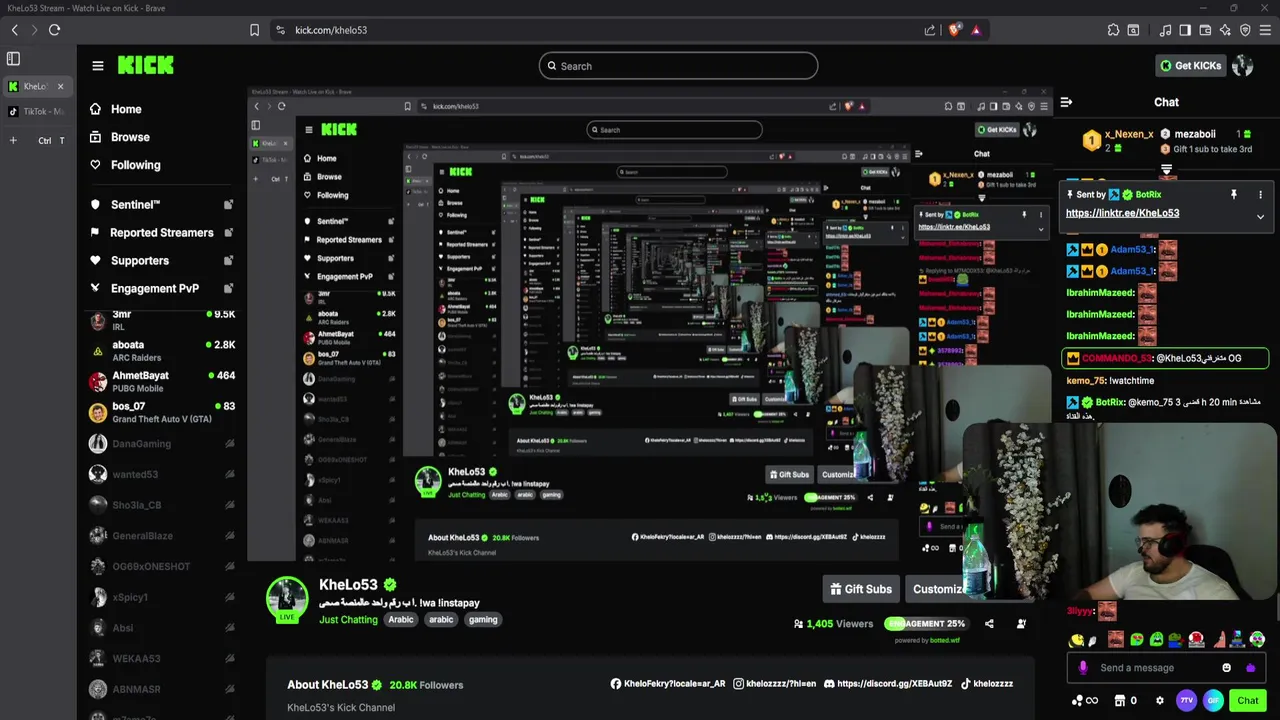Bookmark this page in the address bar
This screenshot has width=1280, height=720.
point(254,30)
